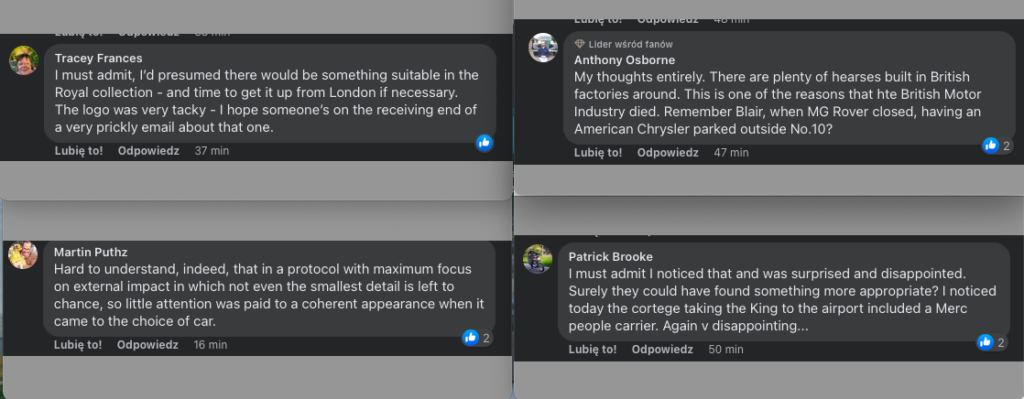The image size is (1024, 399).
Task: Reply to Anthony Osborne via Odpowiedz
Action: coord(668,153)
